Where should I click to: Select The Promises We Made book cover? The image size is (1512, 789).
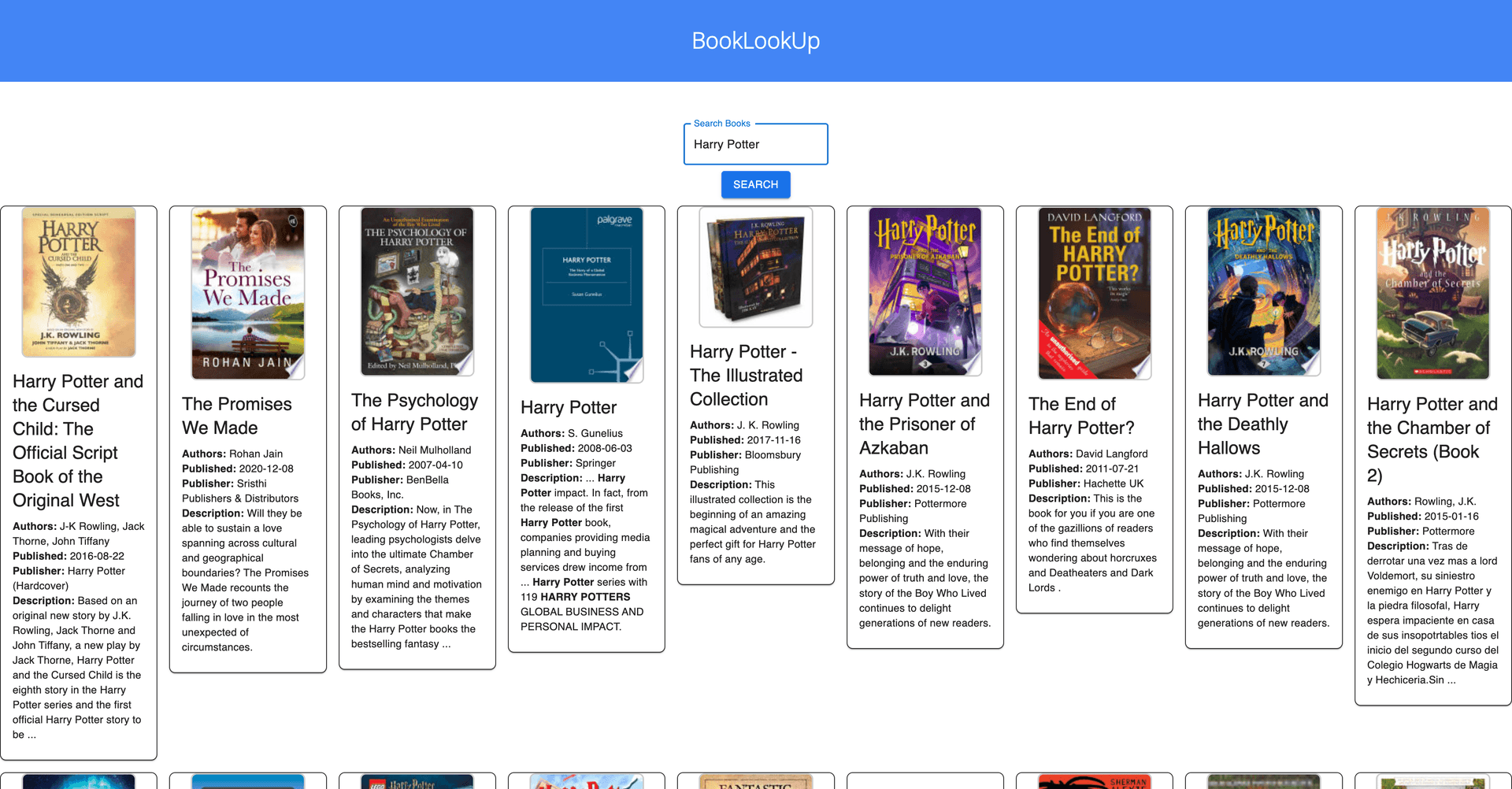point(247,293)
